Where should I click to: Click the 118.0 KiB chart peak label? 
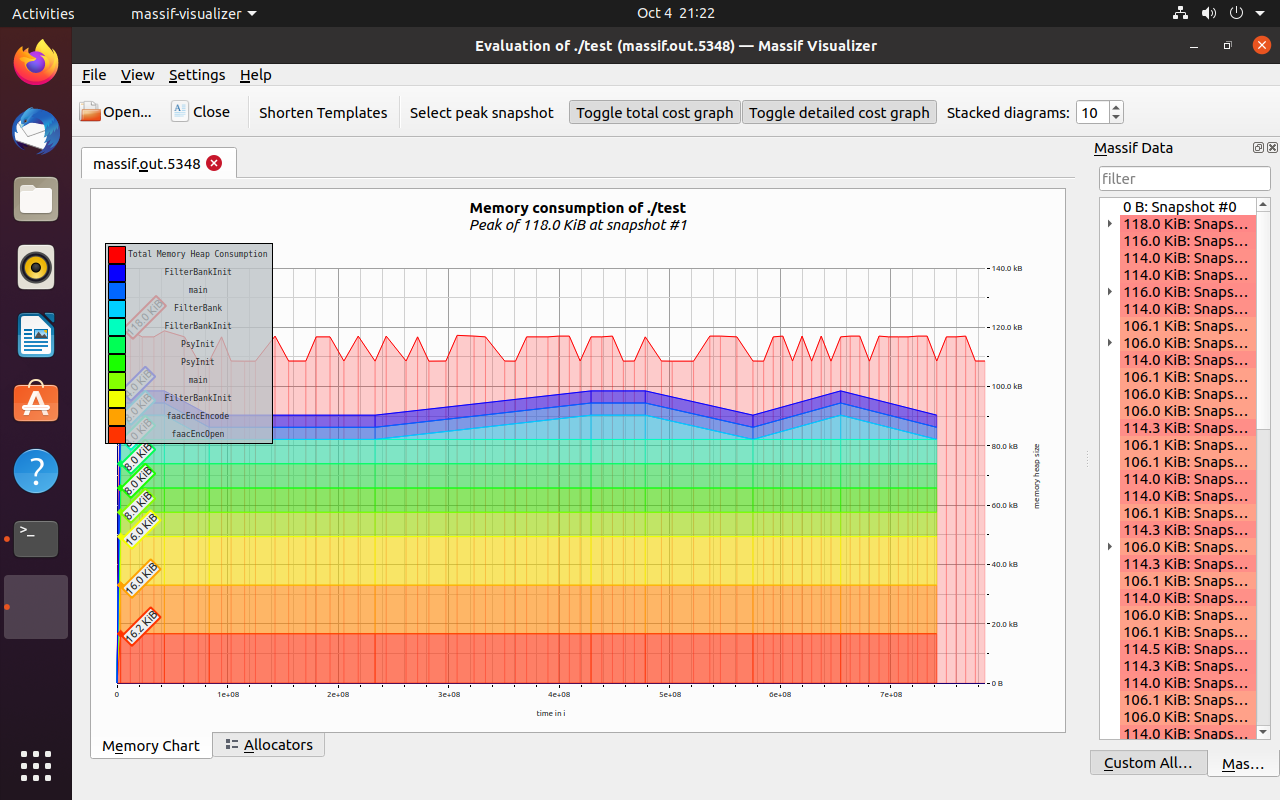click(x=146, y=317)
